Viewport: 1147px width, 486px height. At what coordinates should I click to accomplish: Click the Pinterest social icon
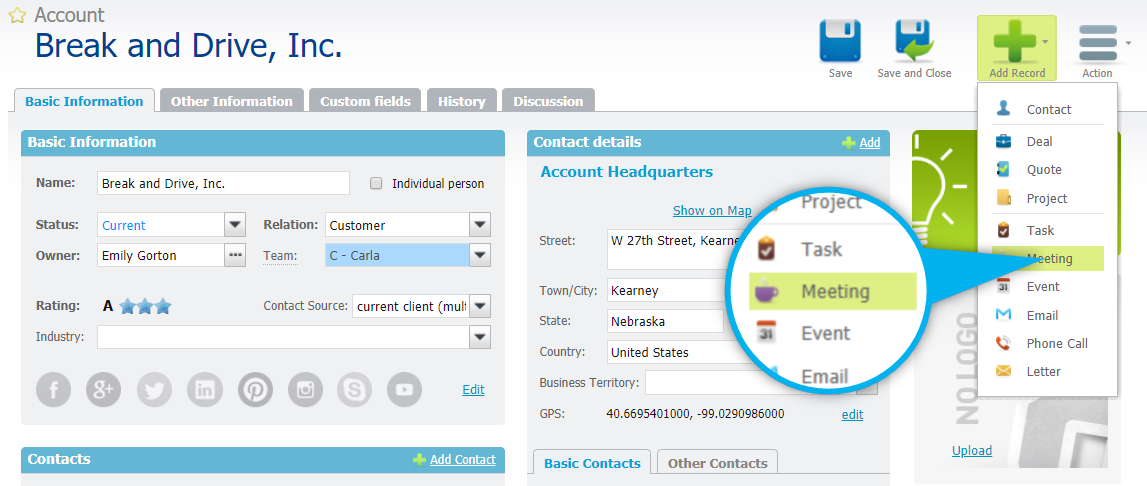(255, 389)
